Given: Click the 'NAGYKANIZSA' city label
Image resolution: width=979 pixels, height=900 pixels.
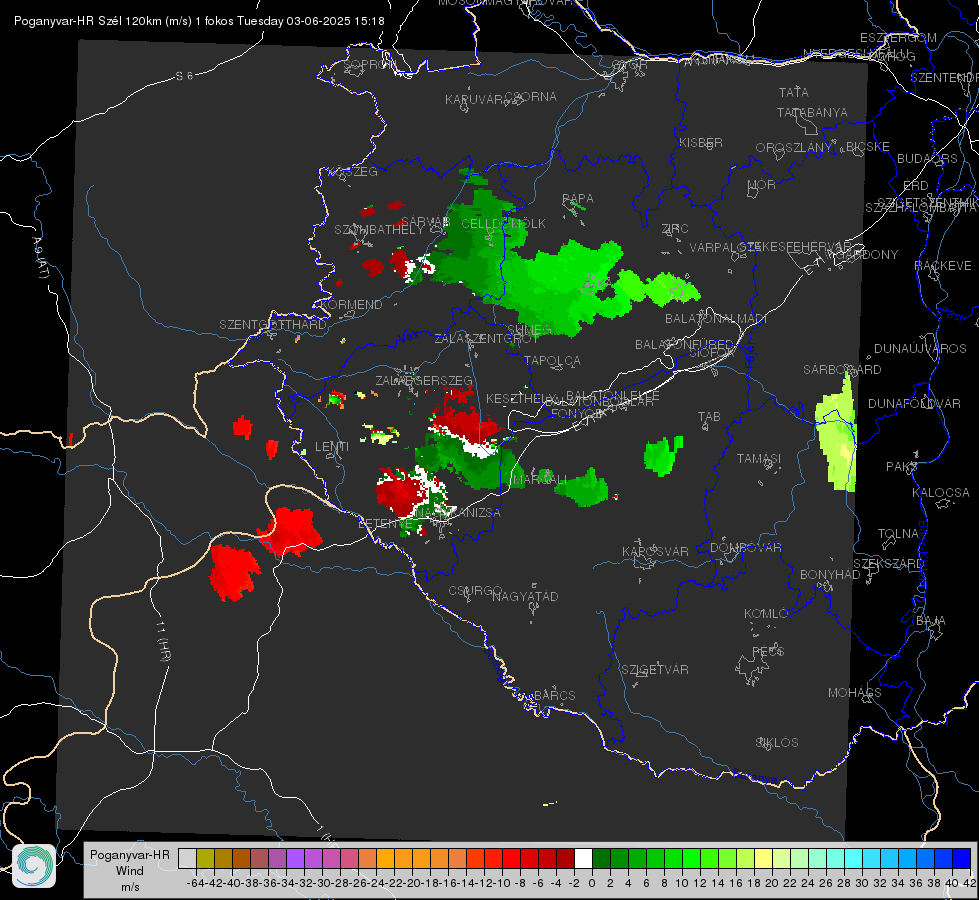Looking at the screenshot, I should (x=457, y=513).
